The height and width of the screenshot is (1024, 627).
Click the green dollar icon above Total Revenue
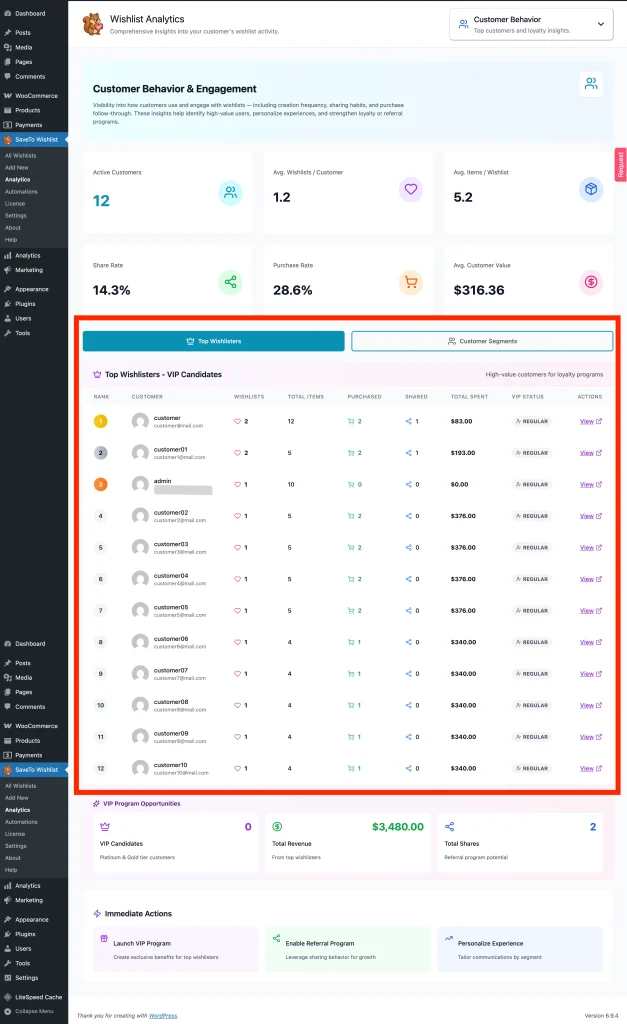[x=277, y=827]
